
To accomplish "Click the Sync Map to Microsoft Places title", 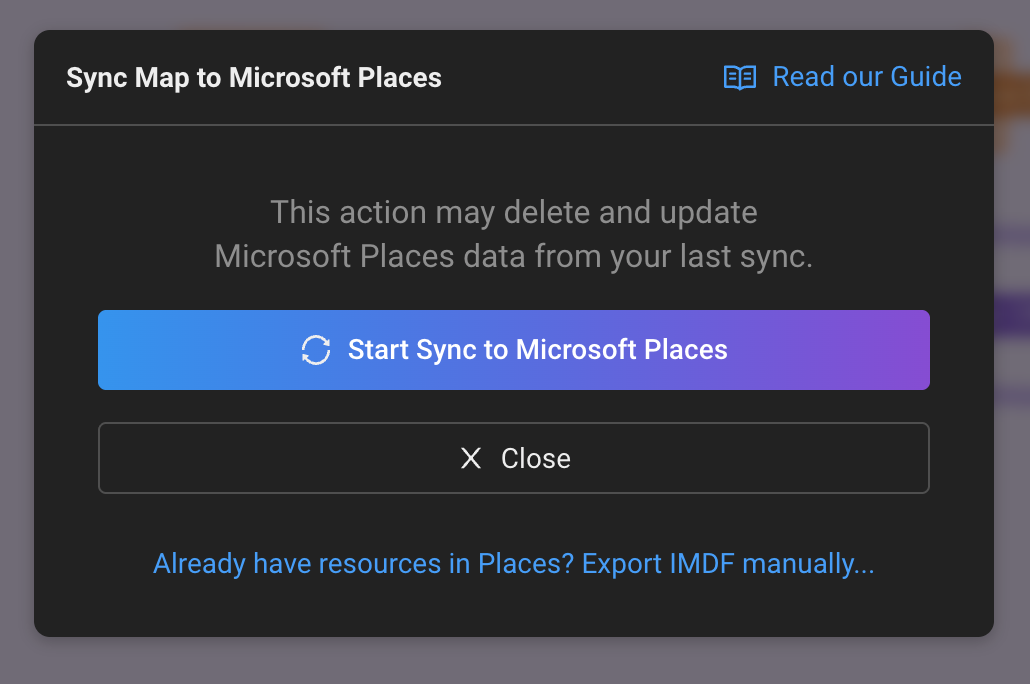I will [254, 78].
